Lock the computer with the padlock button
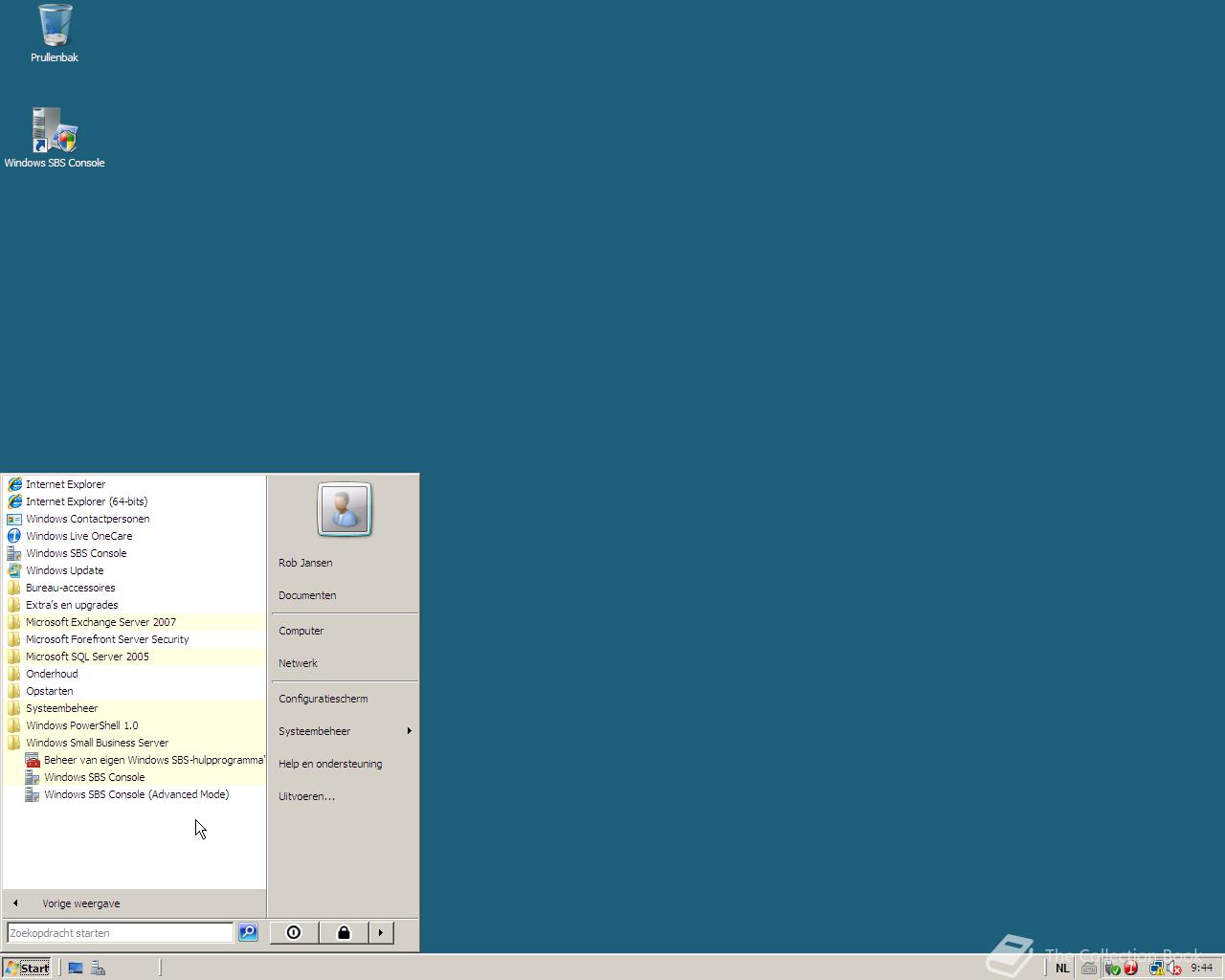This screenshot has width=1225, height=980. (344, 932)
